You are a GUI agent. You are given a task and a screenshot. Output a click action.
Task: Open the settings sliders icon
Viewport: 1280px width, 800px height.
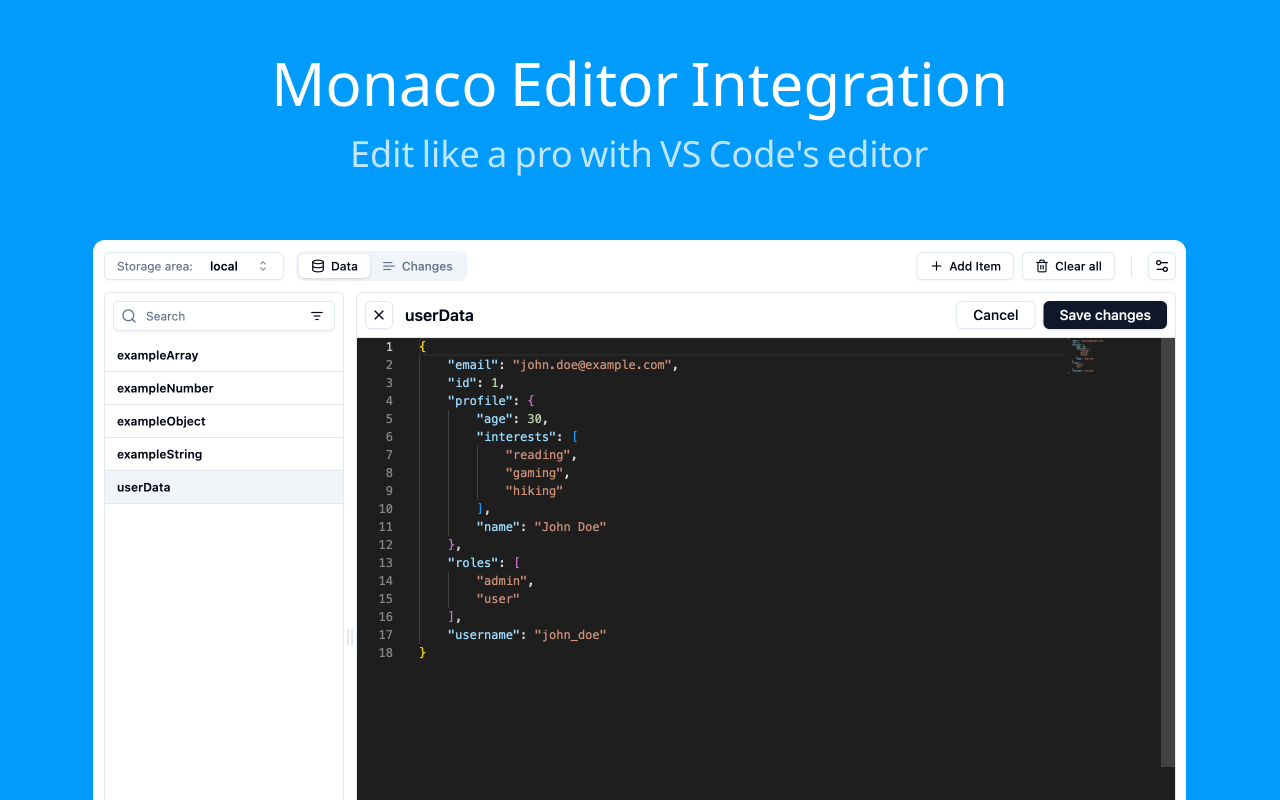[x=1162, y=266]
